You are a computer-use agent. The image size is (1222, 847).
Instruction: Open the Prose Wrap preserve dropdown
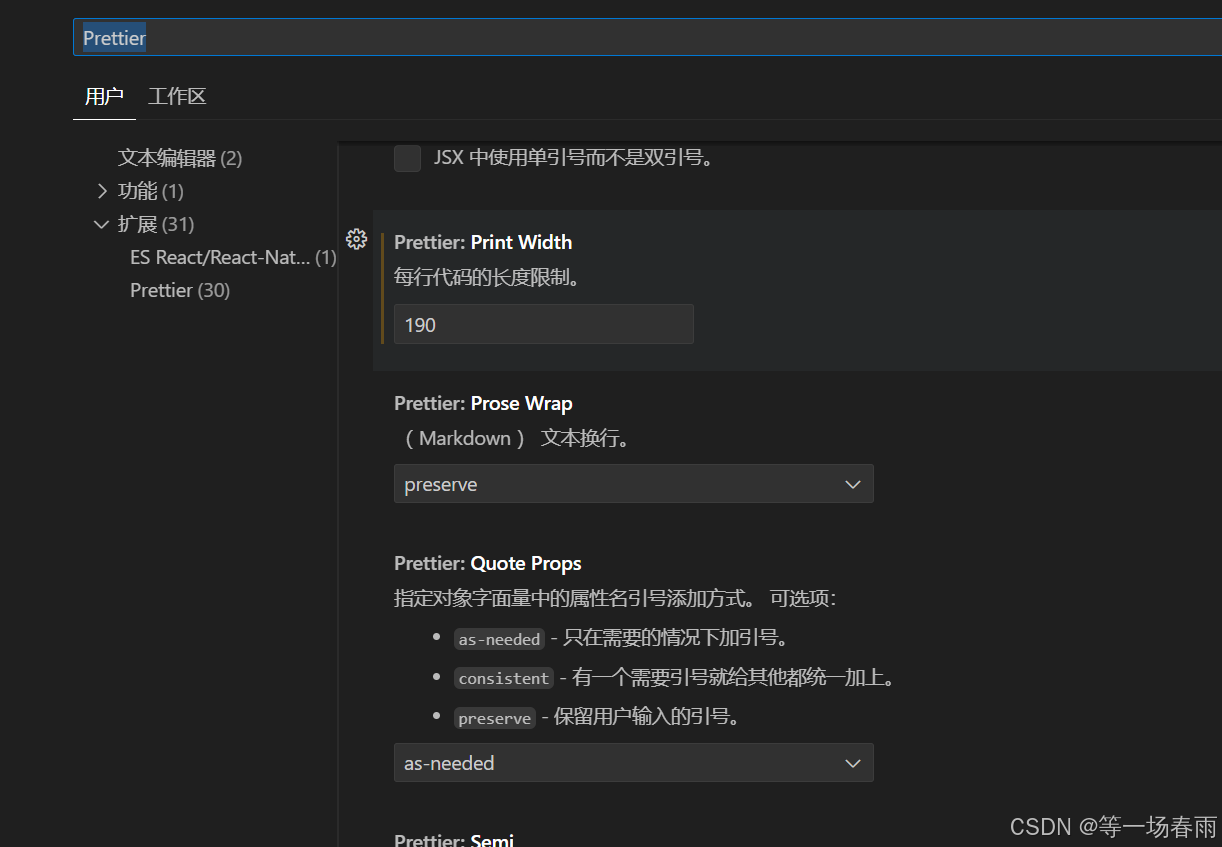[634, 484]
